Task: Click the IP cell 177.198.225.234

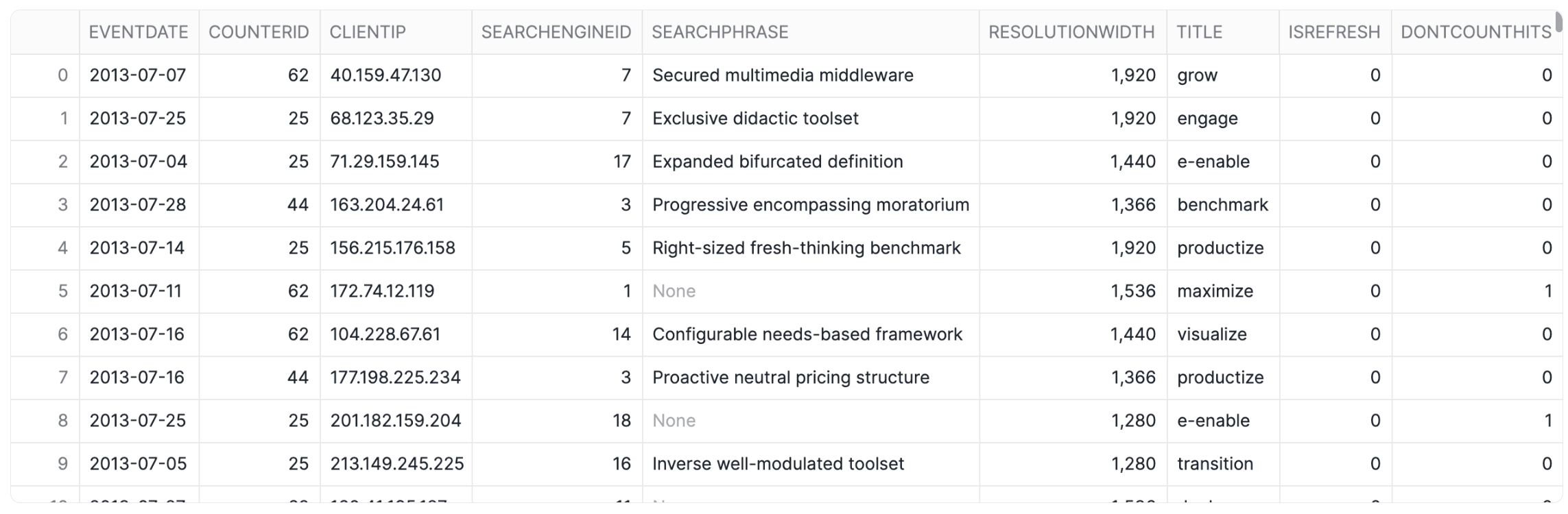Action: pyautogui.click(x=395, y=378)
